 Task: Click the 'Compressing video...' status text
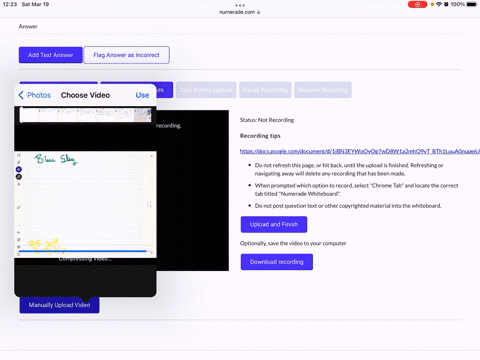point(85,259)
